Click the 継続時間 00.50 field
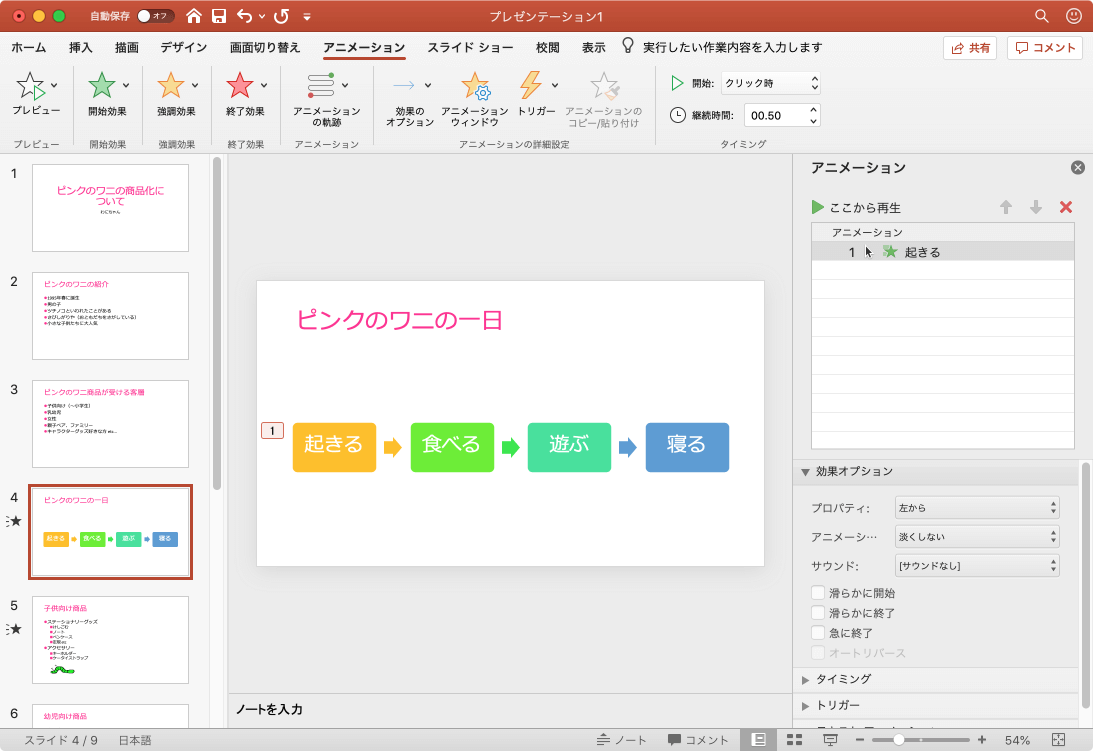Screen dimensions: 1093x751 pyautogui.click(x=775, y=116)
